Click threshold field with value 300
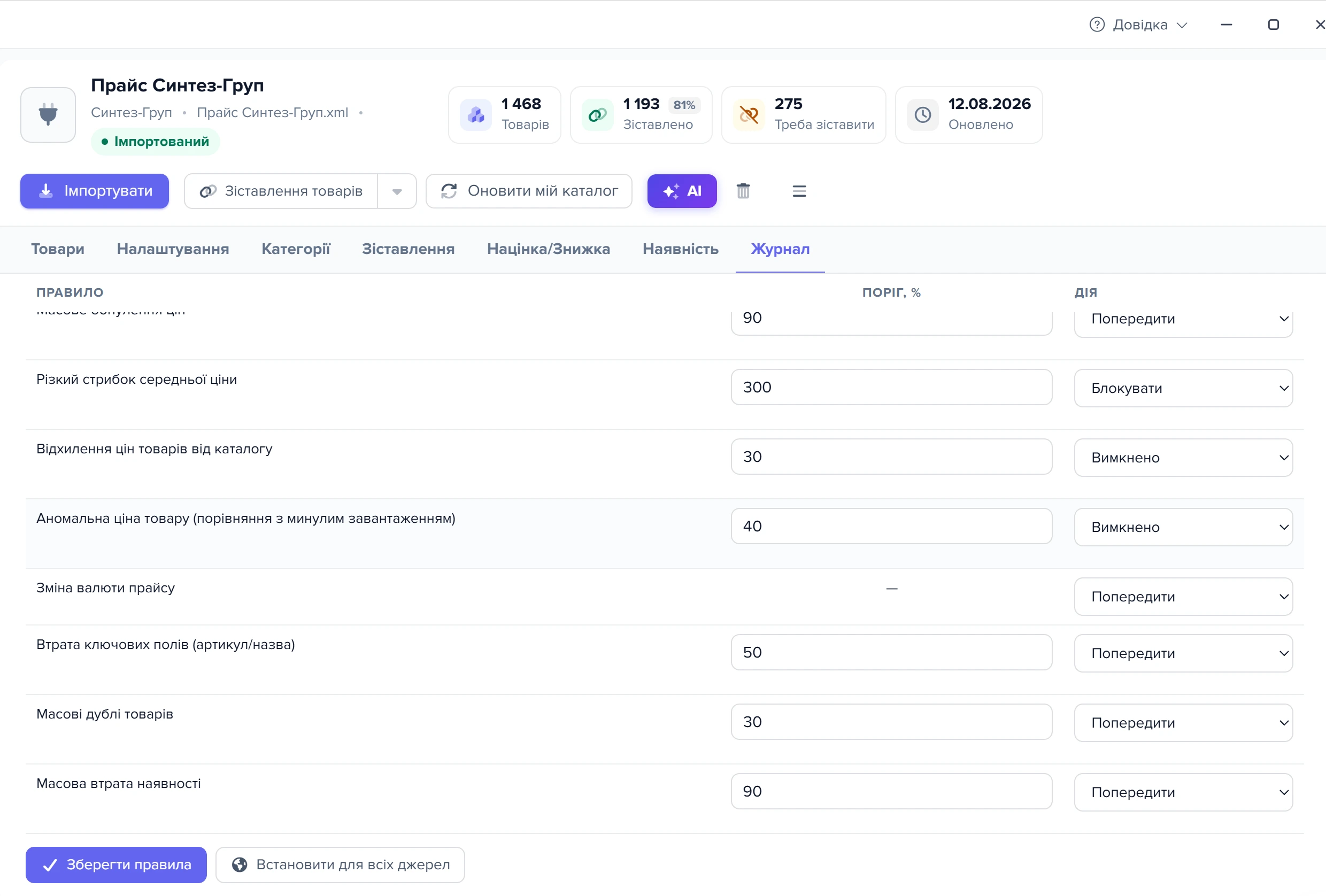The height and width of the screenshot is (896, 1326). pyautogui.click(x=891, y=387)
